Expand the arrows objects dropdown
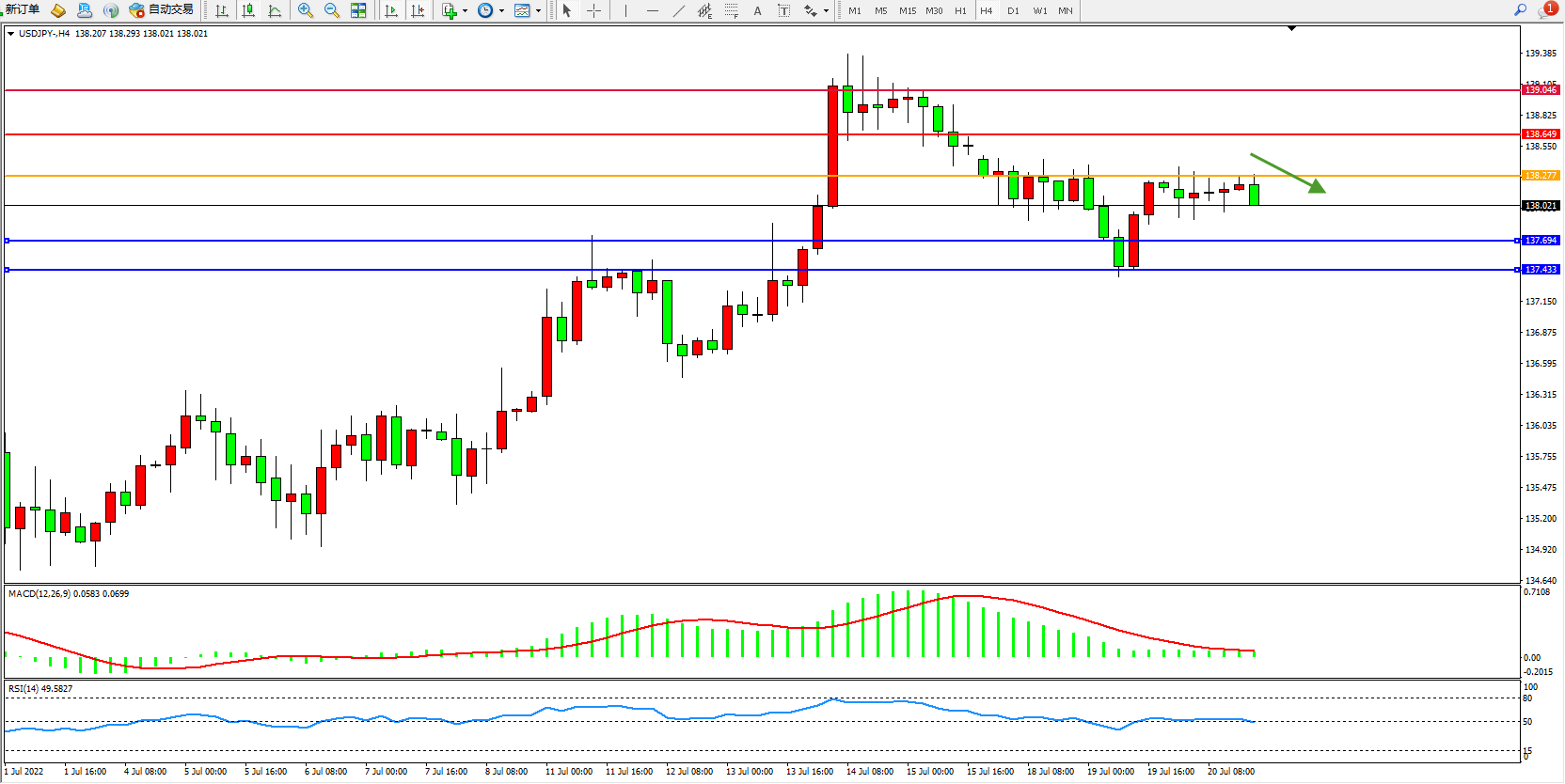 (826, 11)
